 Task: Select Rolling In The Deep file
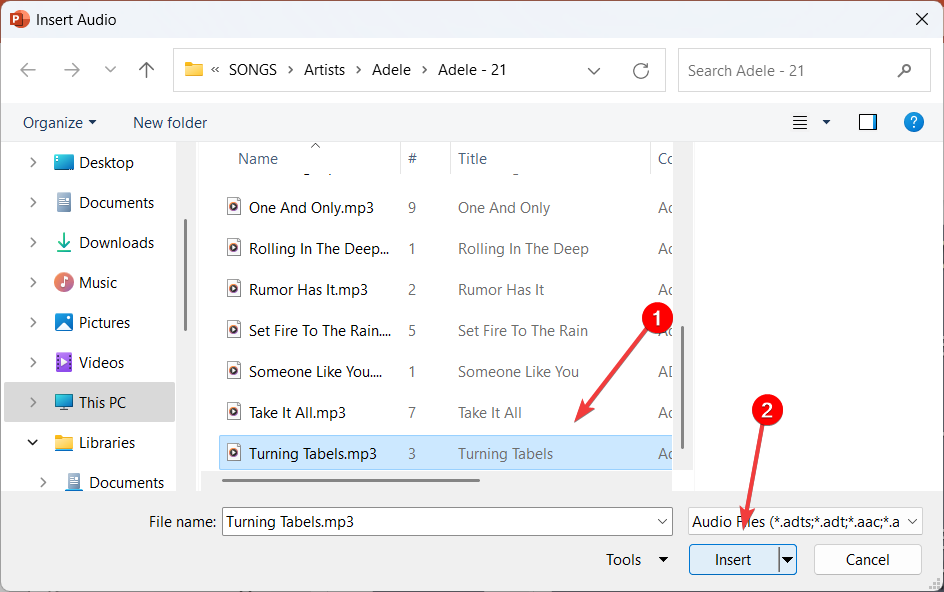446,249
